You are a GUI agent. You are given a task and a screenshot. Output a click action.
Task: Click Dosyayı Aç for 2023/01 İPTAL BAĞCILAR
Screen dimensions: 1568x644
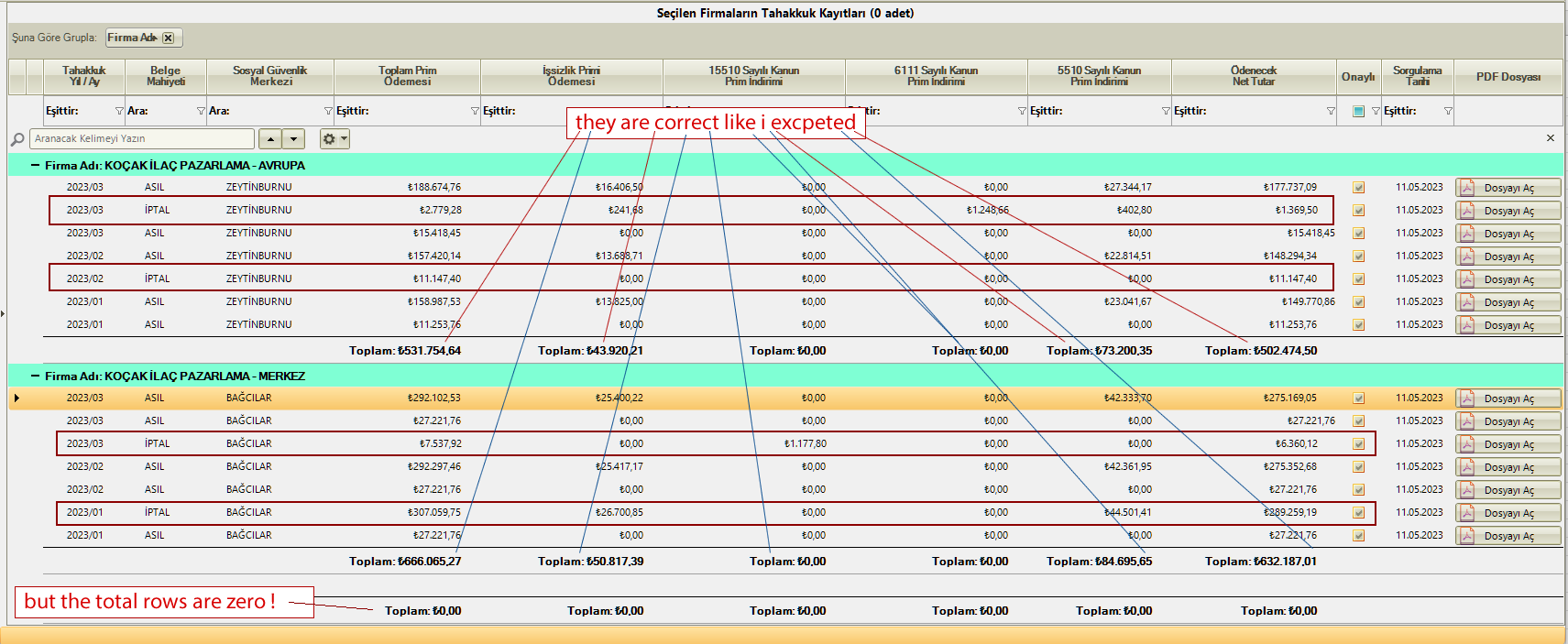pyautogui.click(x=1508, y=513)
